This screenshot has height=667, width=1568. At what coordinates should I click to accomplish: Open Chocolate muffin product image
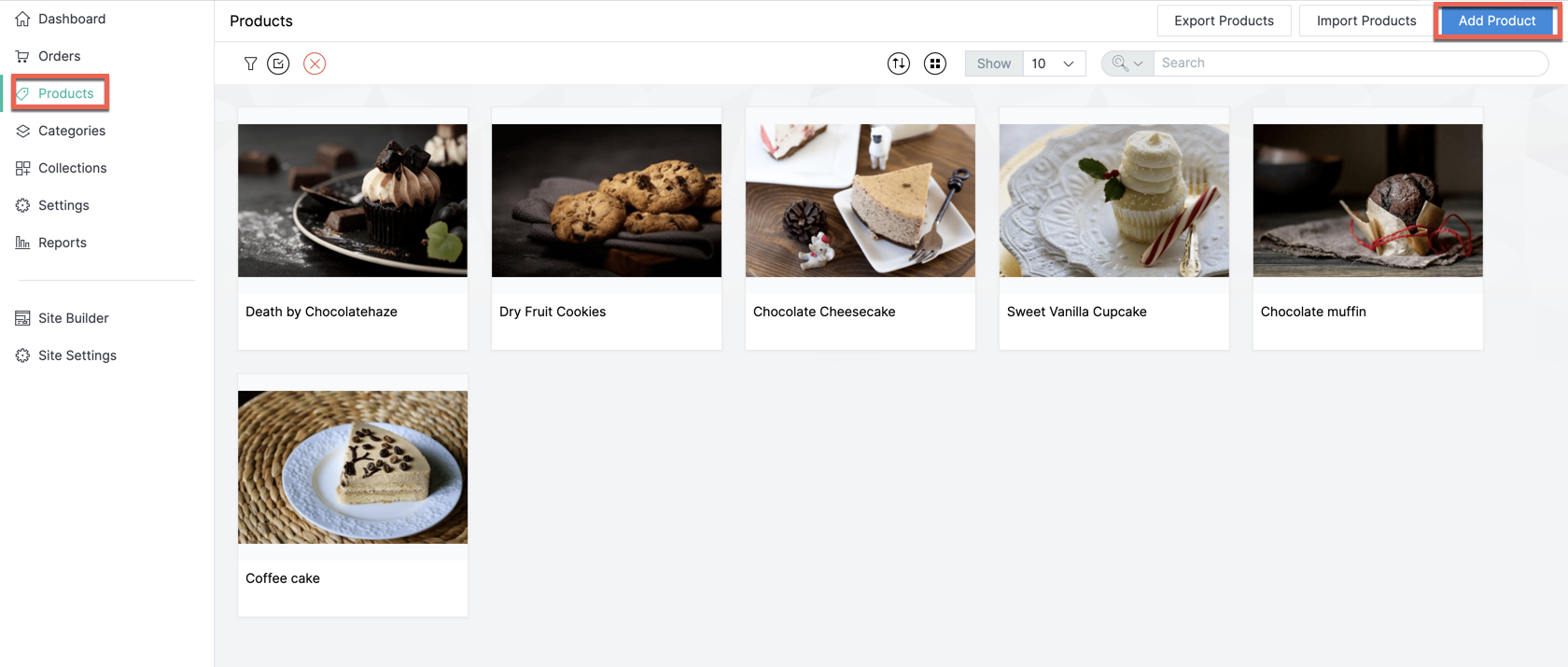pos(1368,201)
